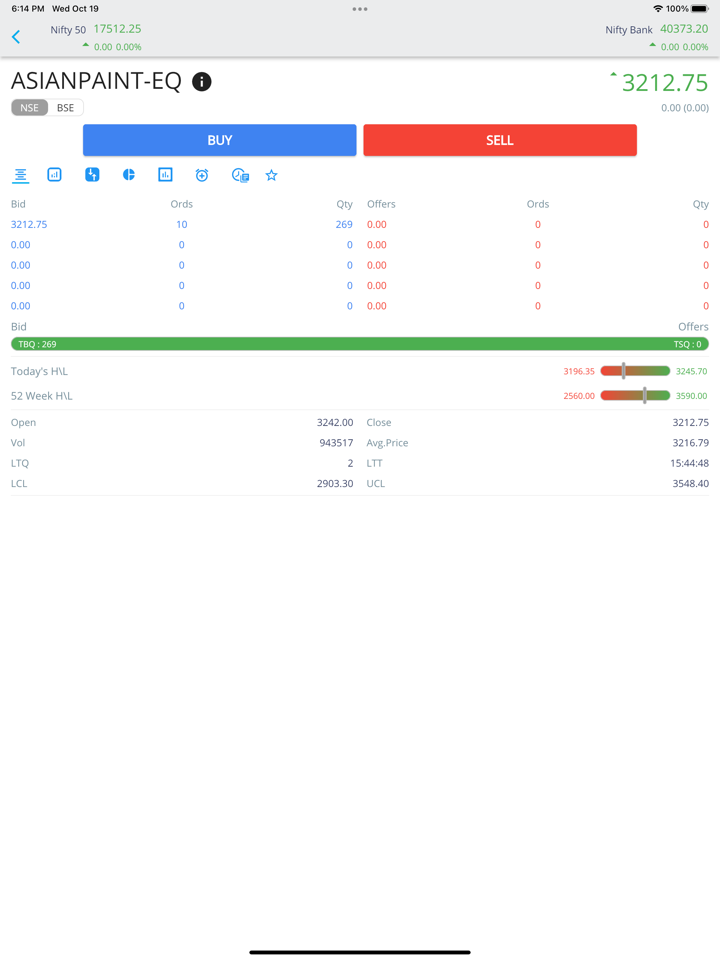Tap Today's H\L range bar
The width and height of the screenshot is (720, 960).
[636, 371]
